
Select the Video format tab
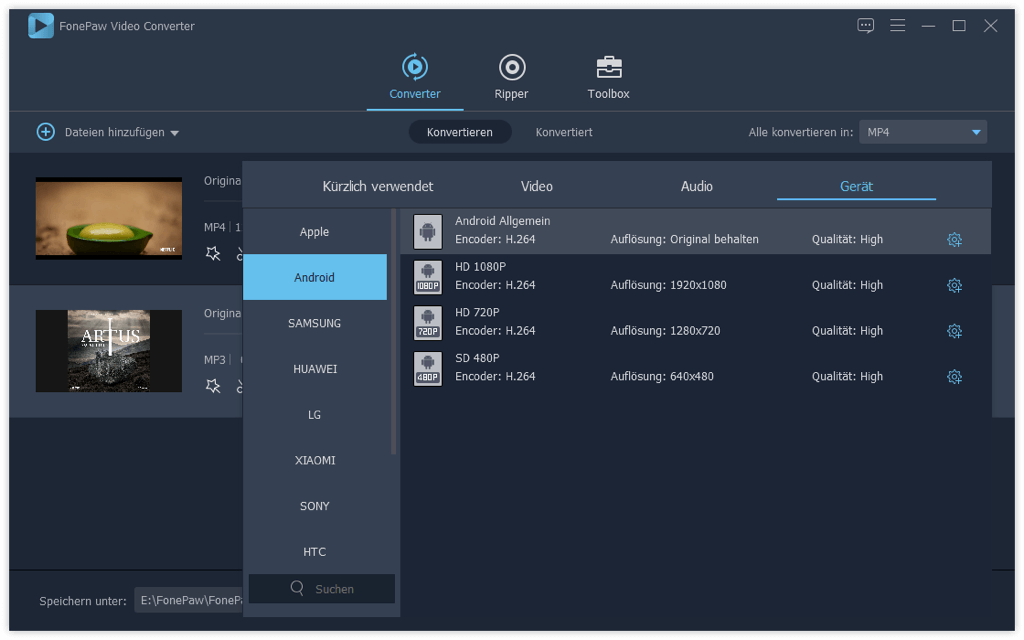coord(537,186)
